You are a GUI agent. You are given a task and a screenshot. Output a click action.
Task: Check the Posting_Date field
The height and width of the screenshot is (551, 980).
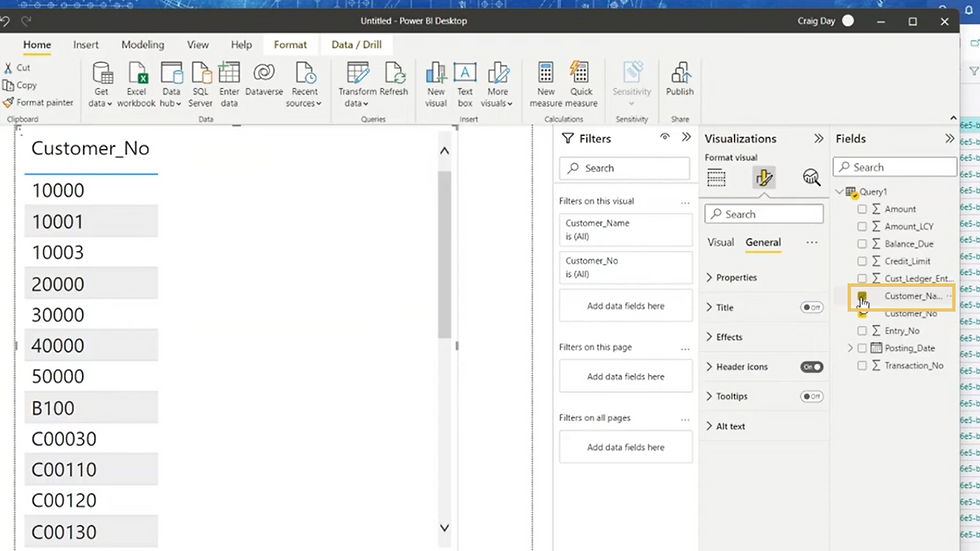pyautogui.click(x=862, y=348)
